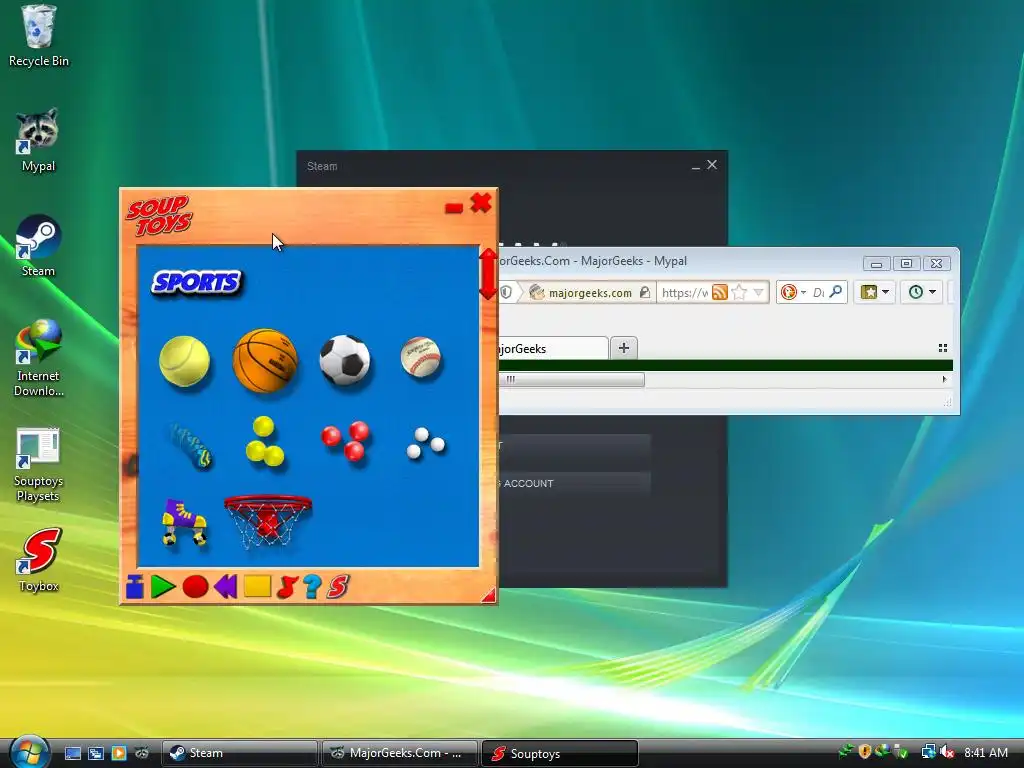Click the blue weight icon in Souptoys toolbar
Image resolution: width=1024 pixels, height=768 pixels.
(135, 586)
